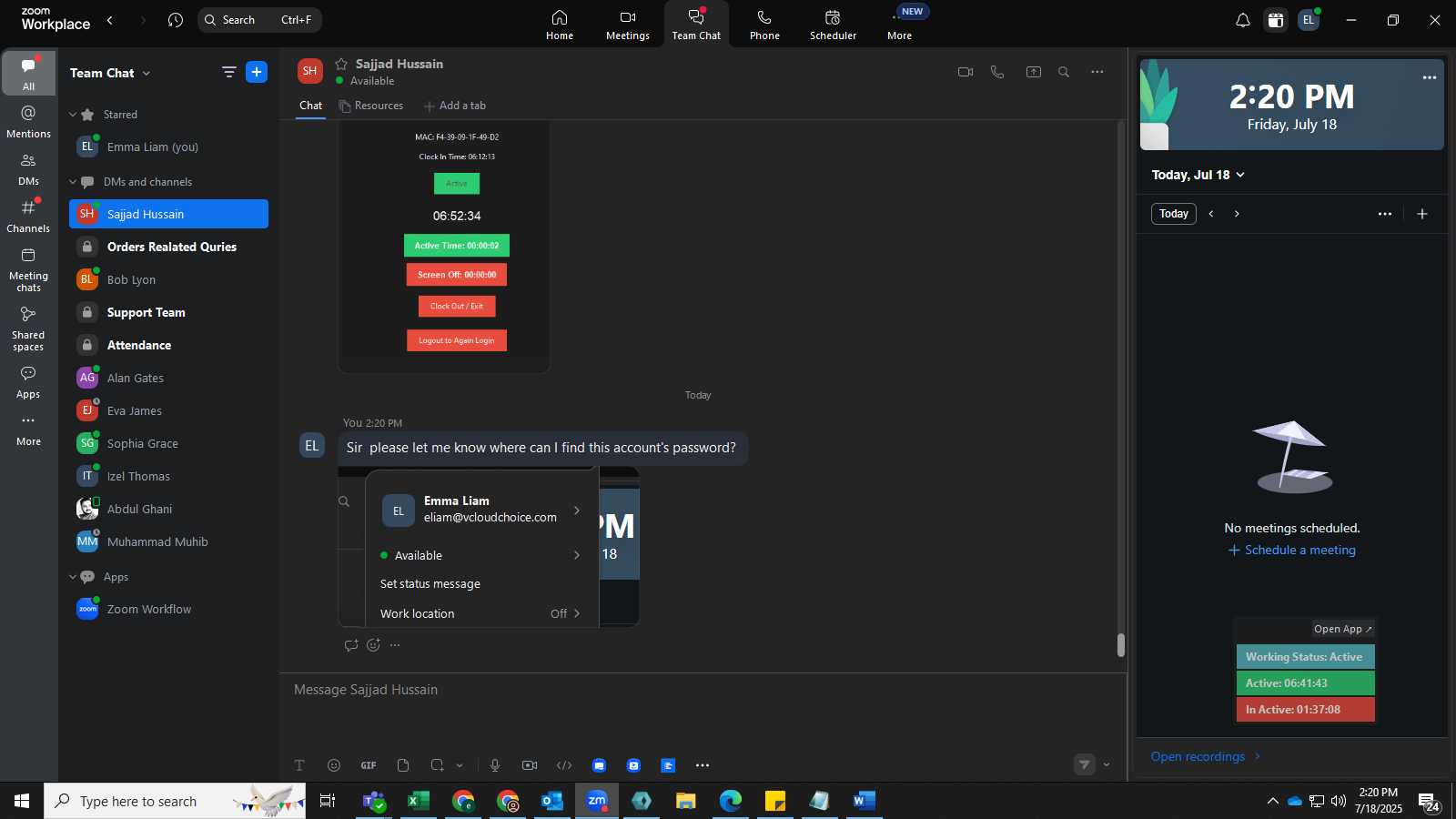Open Meeting chats in the sidebar
This screenshot has height=819, width=1456.
28,269
